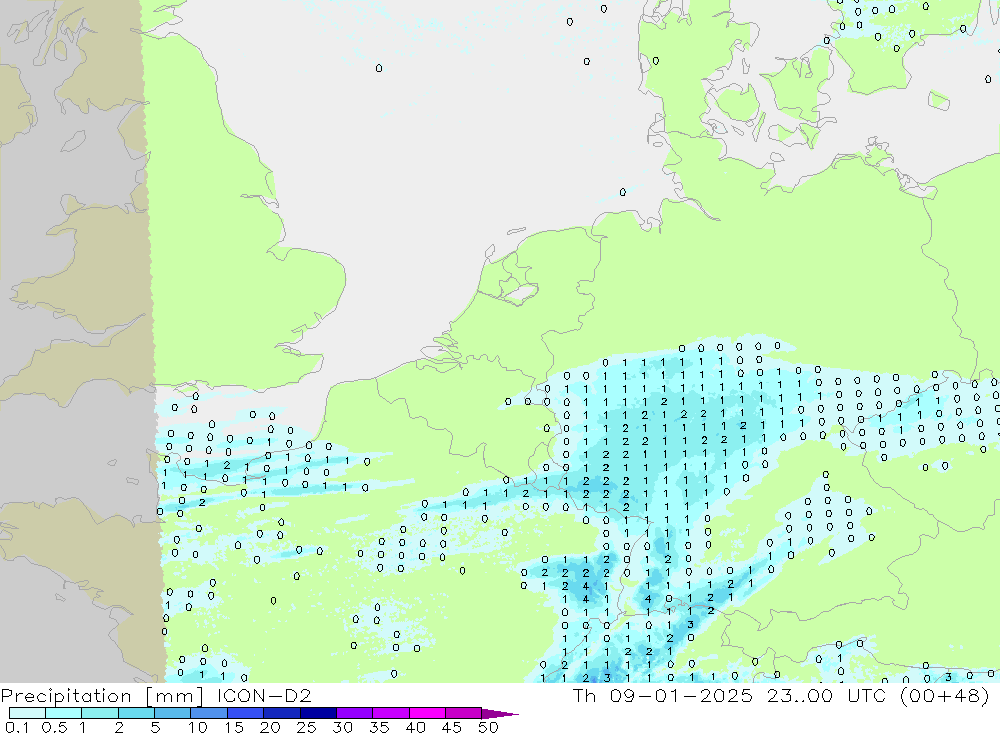Select the 30–35 mm purple legend swatch
Screen dimensions: 1000x733
(355, 713)
